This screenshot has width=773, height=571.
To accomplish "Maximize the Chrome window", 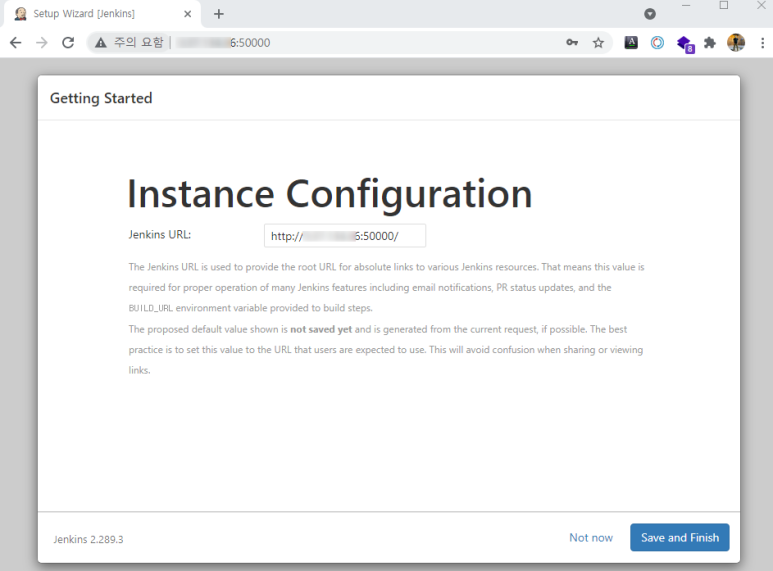I will point(724,5).
